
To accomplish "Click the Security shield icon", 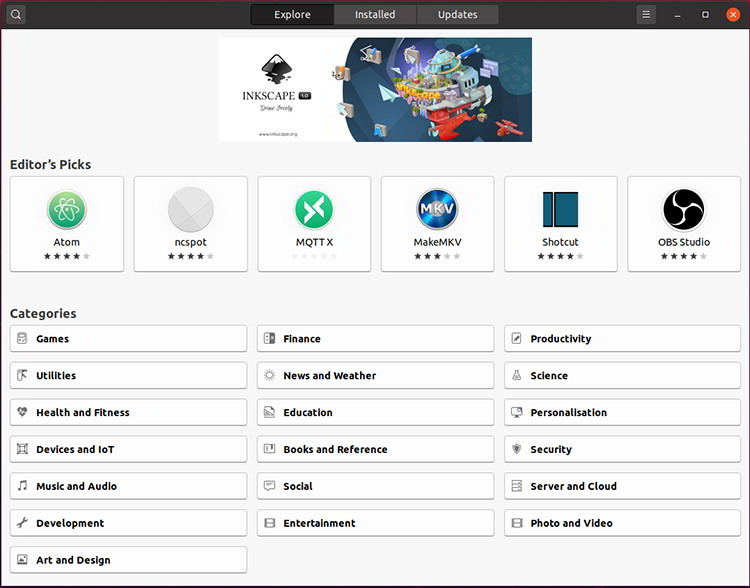I will click(517, 449).
